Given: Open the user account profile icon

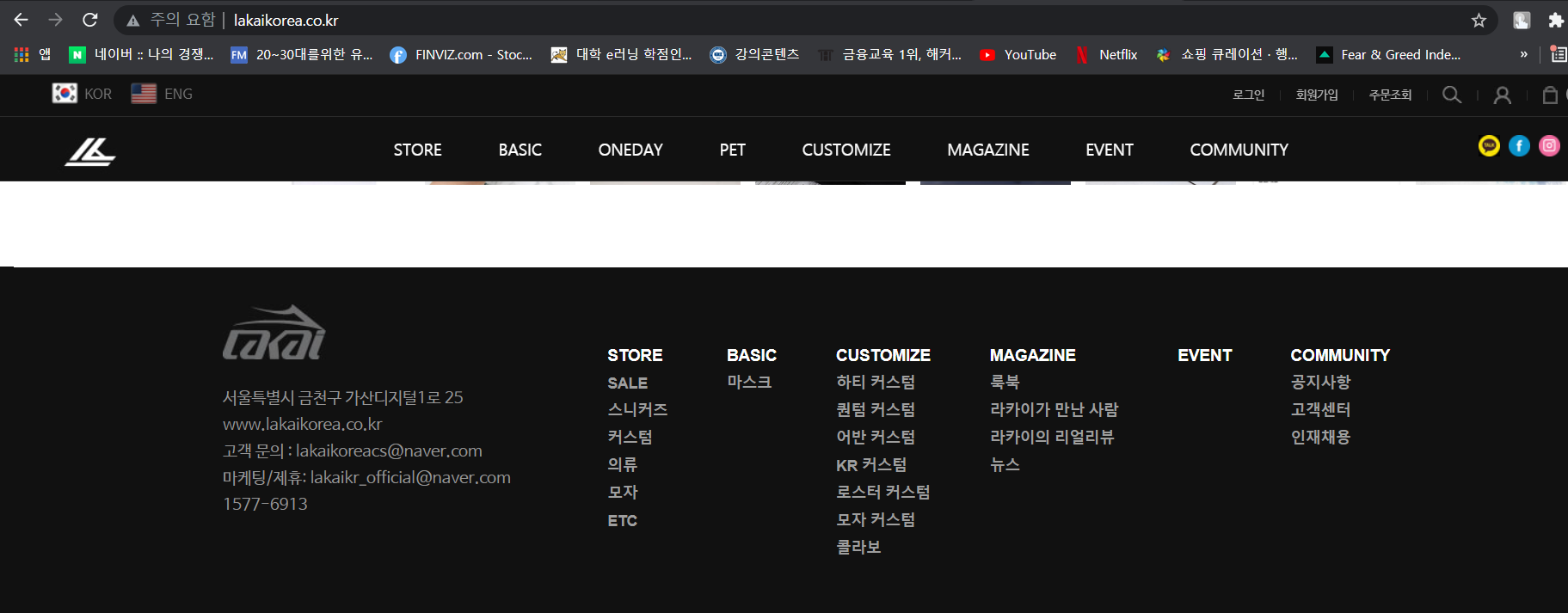Looking at the screenshot, I should tap(1502, 95).
